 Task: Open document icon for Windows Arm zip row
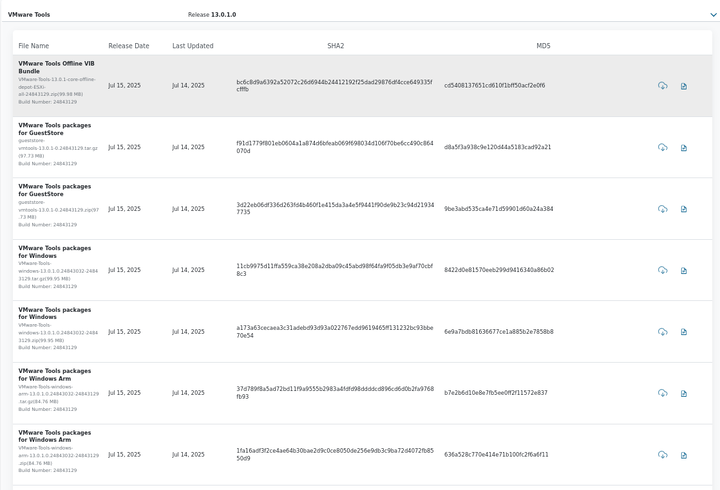pyautogui.click(x=684, y=455)
